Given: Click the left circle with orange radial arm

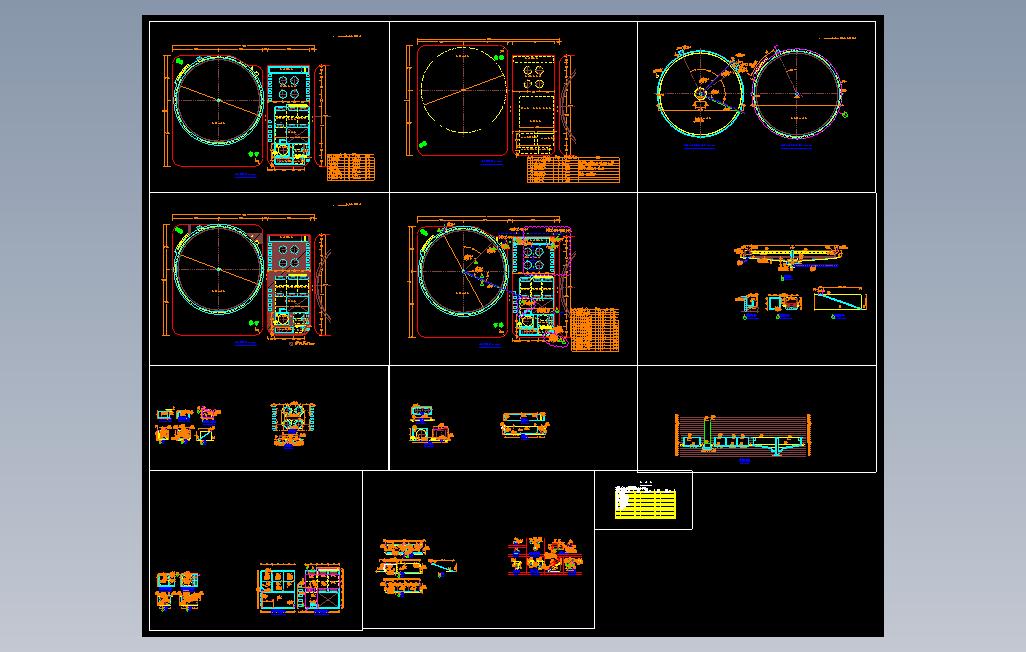Looking at the screenshot, I should (700, 94).
